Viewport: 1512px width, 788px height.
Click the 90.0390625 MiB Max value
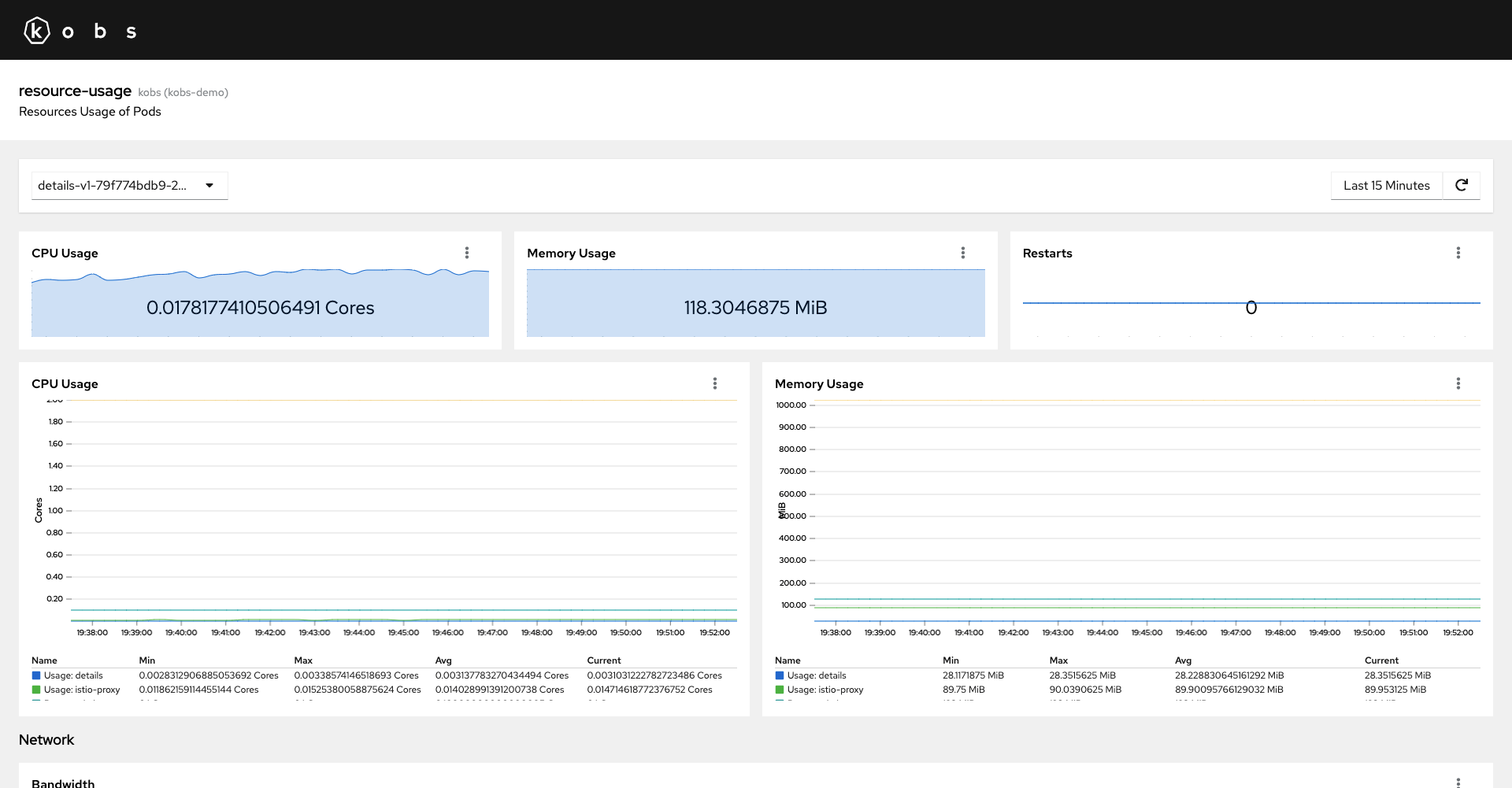1085,690
